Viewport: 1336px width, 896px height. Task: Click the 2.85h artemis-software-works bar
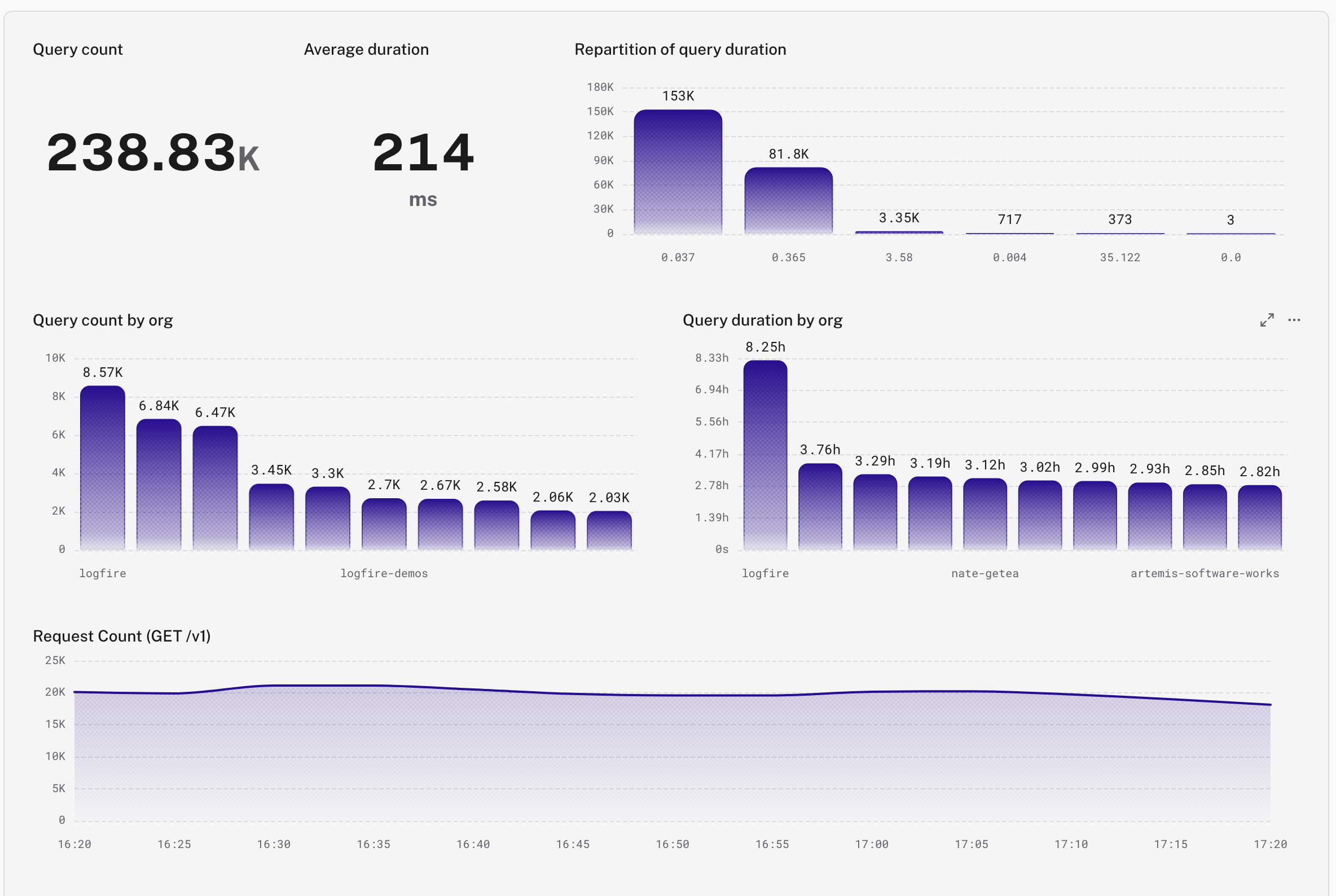pyautogui.click(x=1205, y=517)
